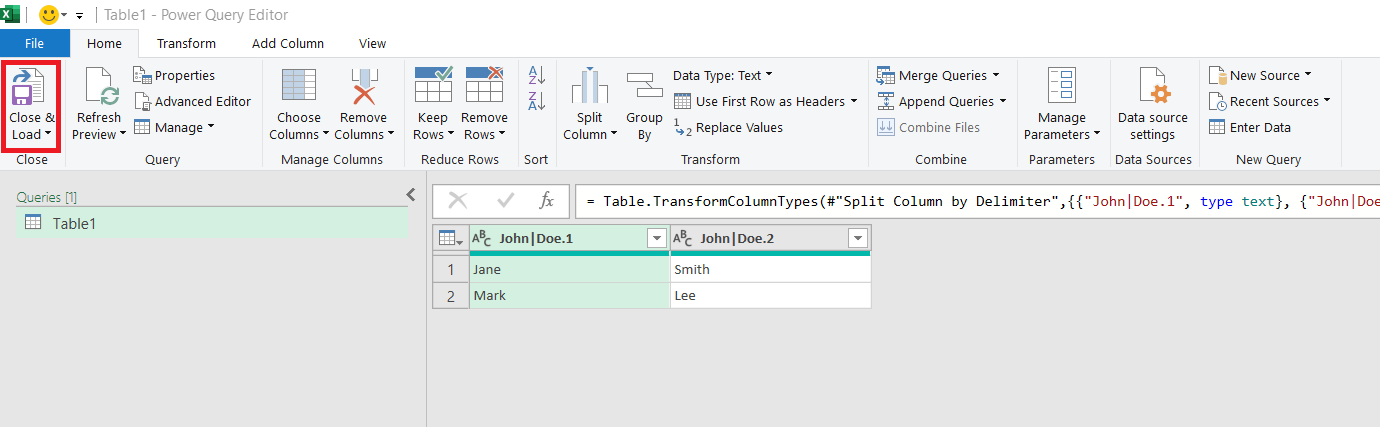Screen dimensions: 1380x427
Task: Click the Manage Parameters icon
Action: pos(1061,88)
